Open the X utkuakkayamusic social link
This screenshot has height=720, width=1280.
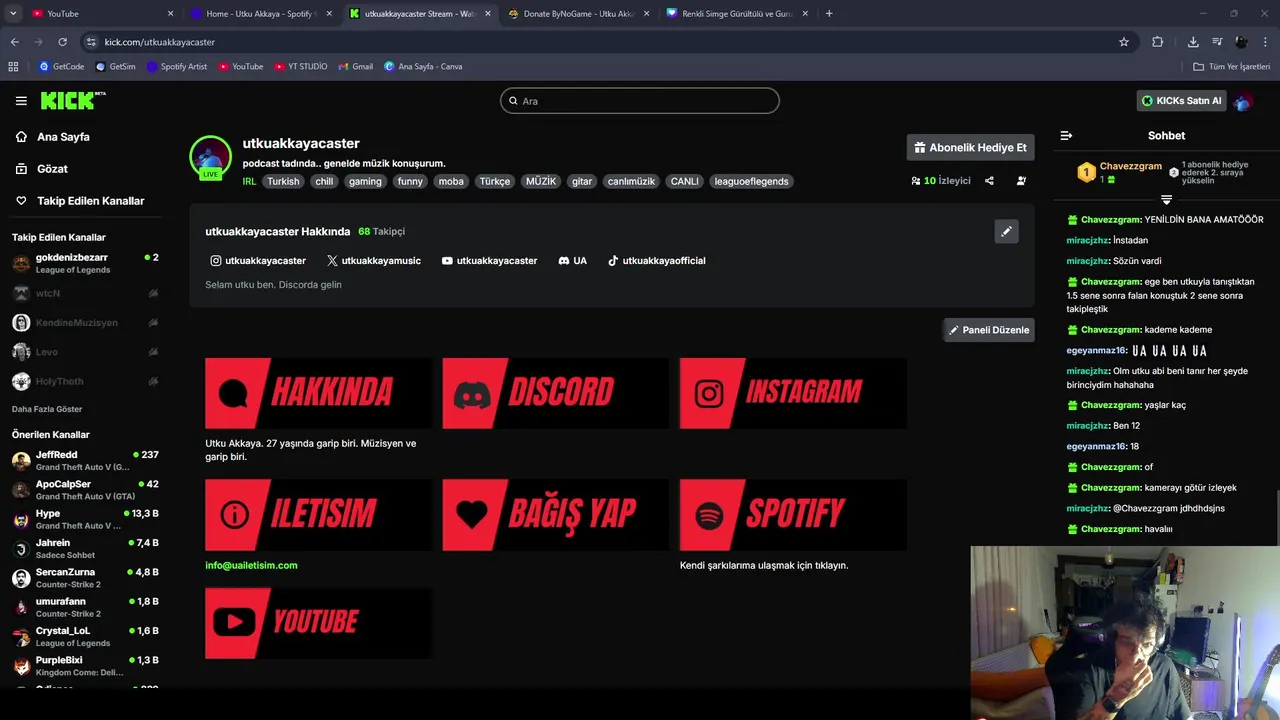click(x=374, y=260)
